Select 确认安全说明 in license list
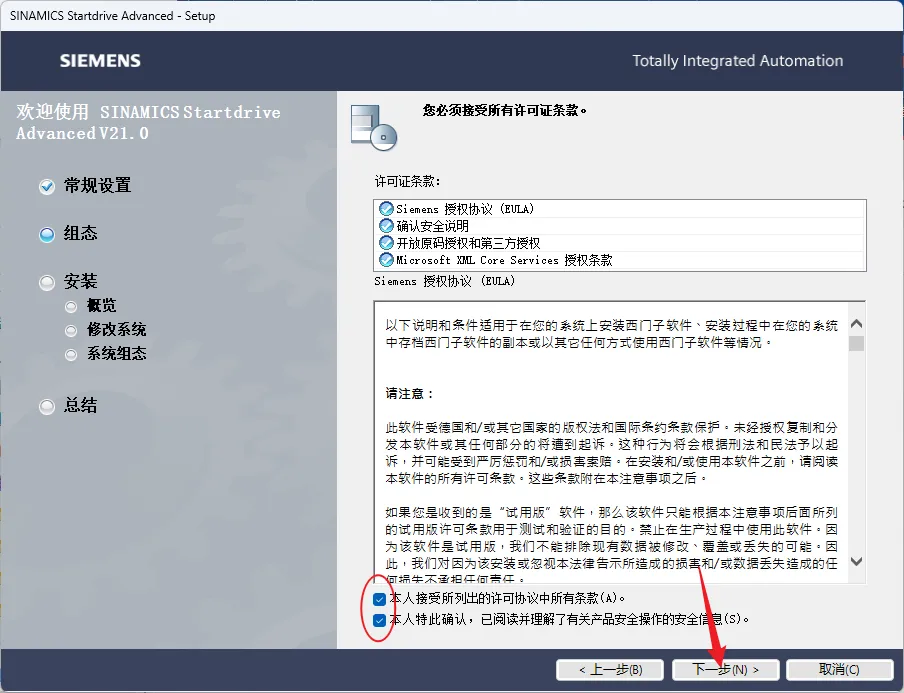 (x=620, y=226)
